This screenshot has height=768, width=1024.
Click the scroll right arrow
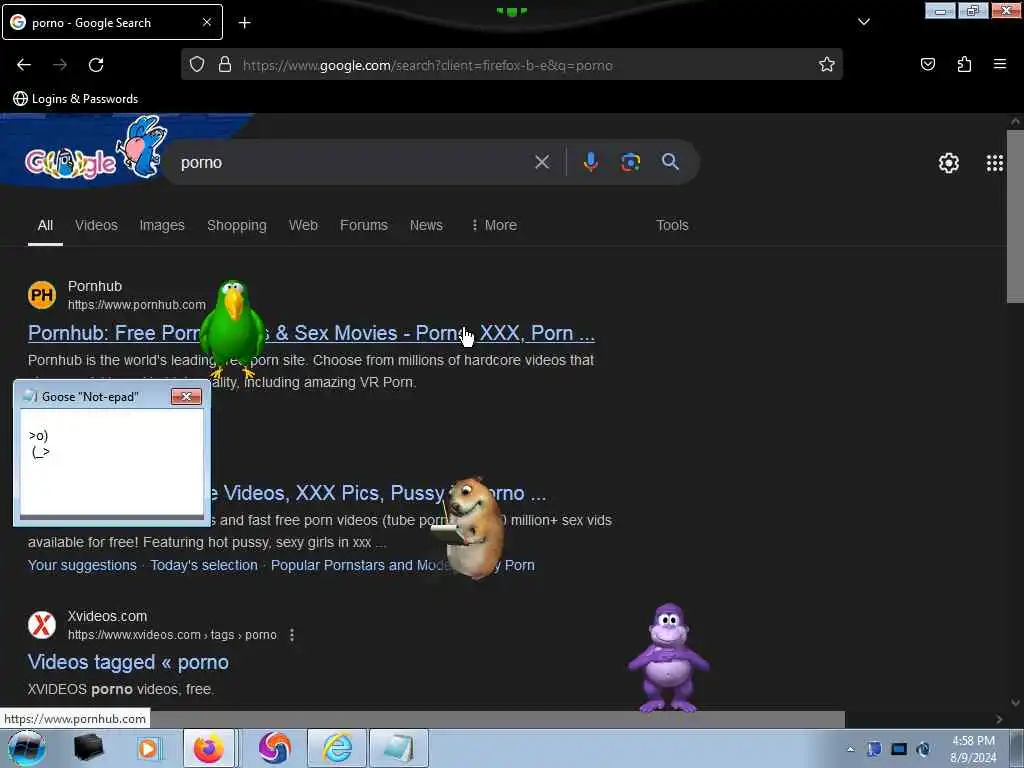999,719
